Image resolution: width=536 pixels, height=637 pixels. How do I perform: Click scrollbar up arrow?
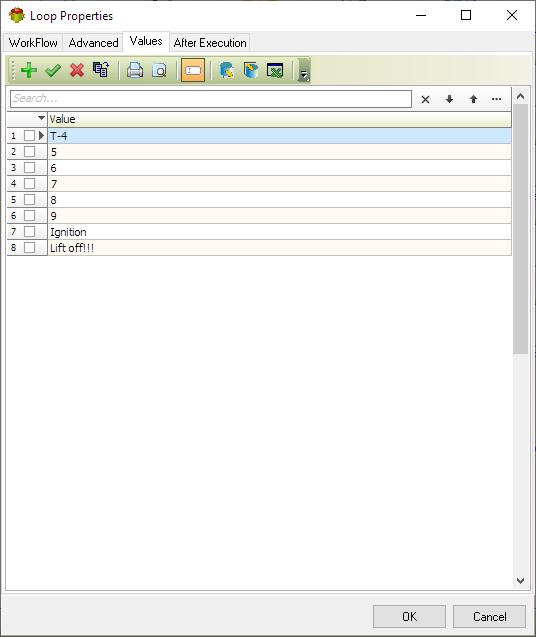coord(520,97)
